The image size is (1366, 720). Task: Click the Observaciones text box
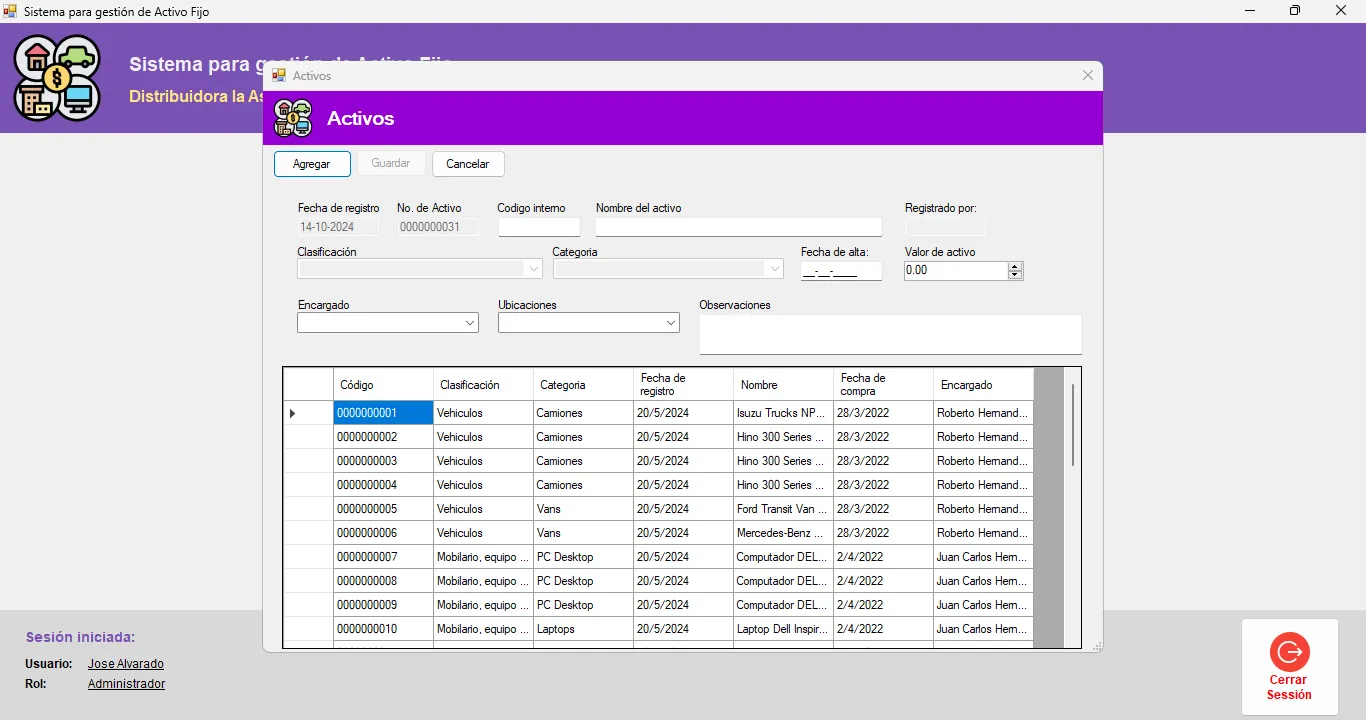[890, 334]
